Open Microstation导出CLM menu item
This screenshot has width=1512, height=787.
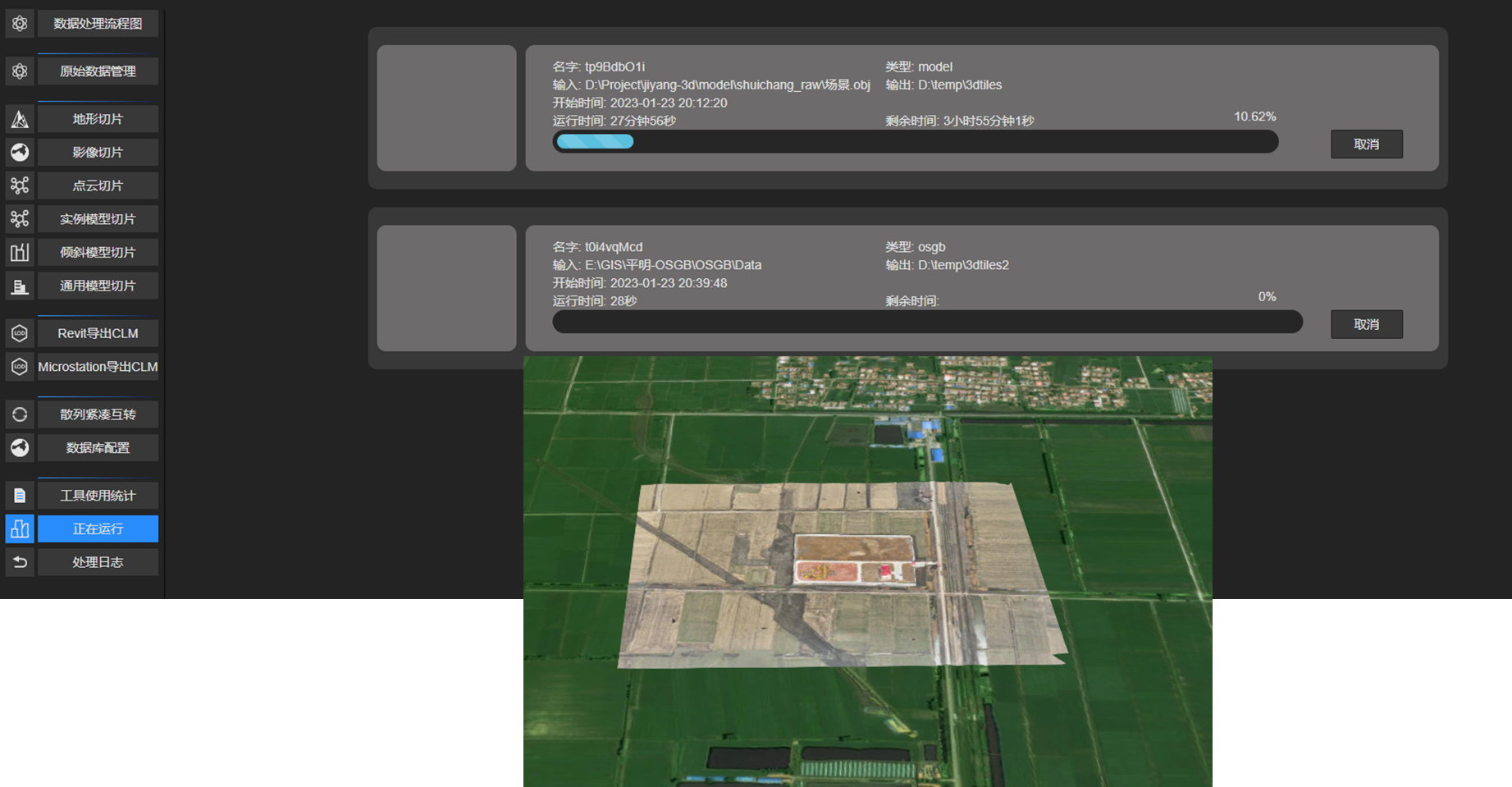click(x=98, y=367)
